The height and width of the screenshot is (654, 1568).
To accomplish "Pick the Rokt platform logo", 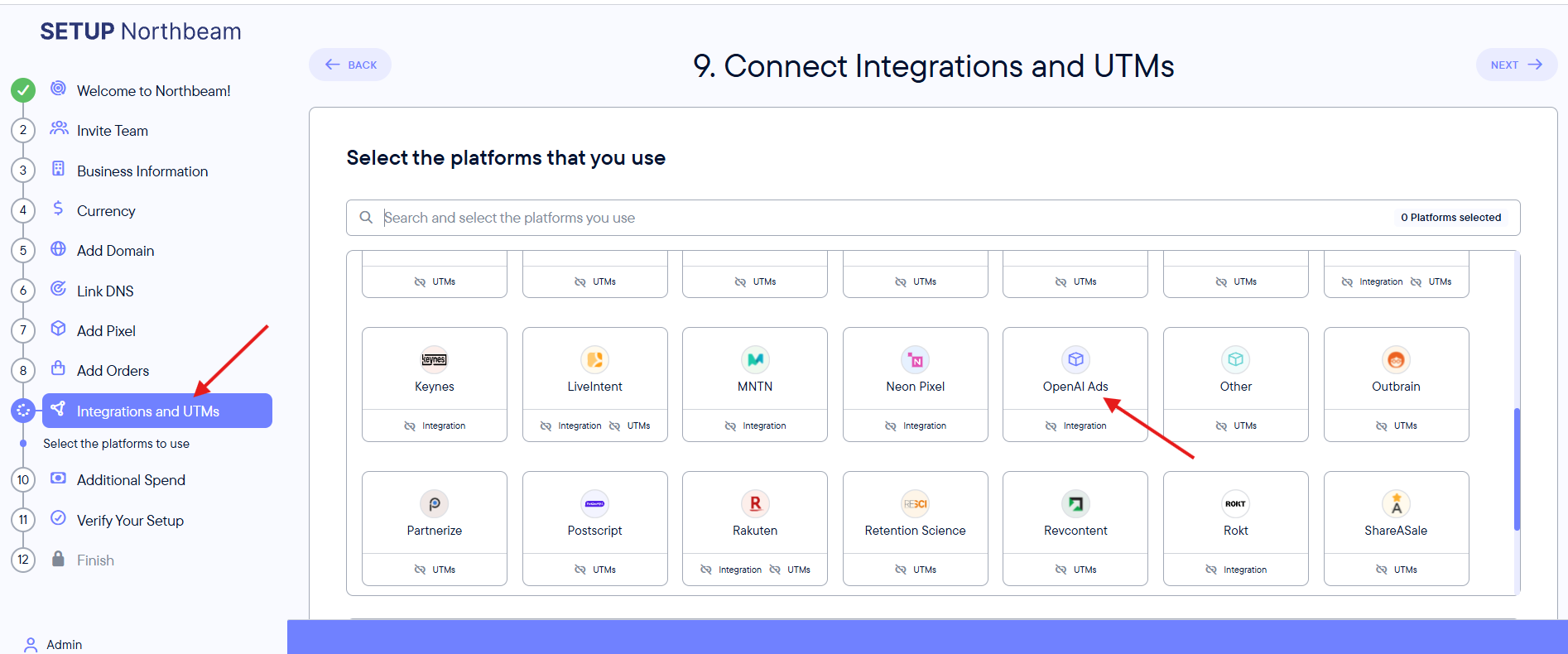I will click(1236, 503).
